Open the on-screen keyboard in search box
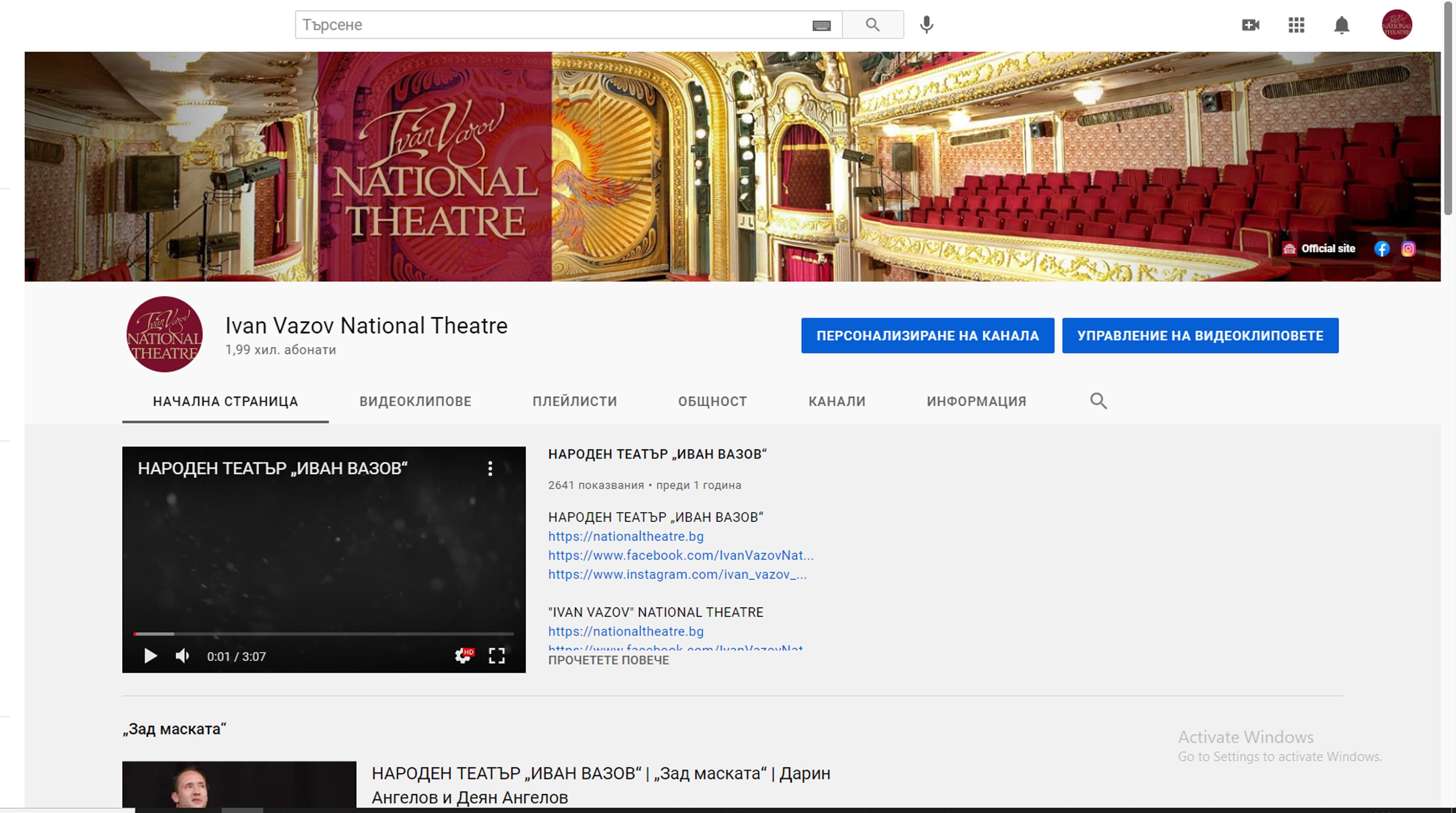Screen dimensions: 1456x813 click(x=821, y=26)
